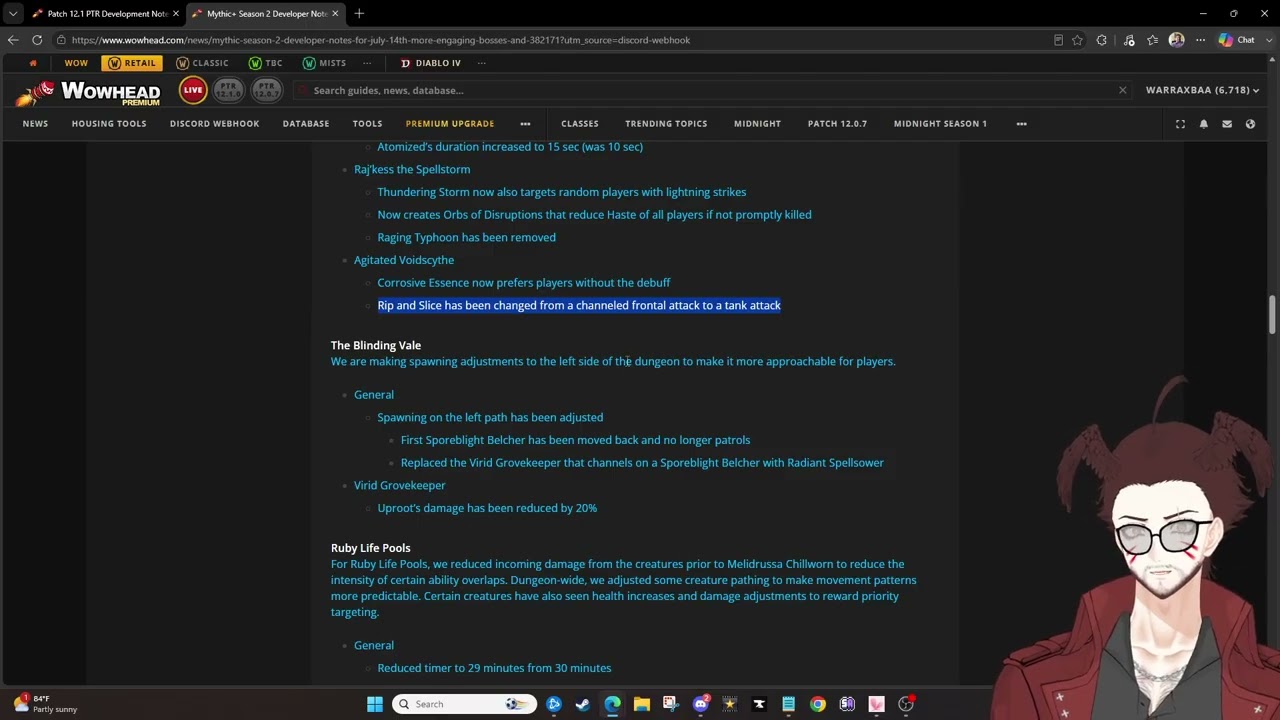Click the Wowhead Premium logo
Screen dimensions: 1280x720
click(88, 92)
